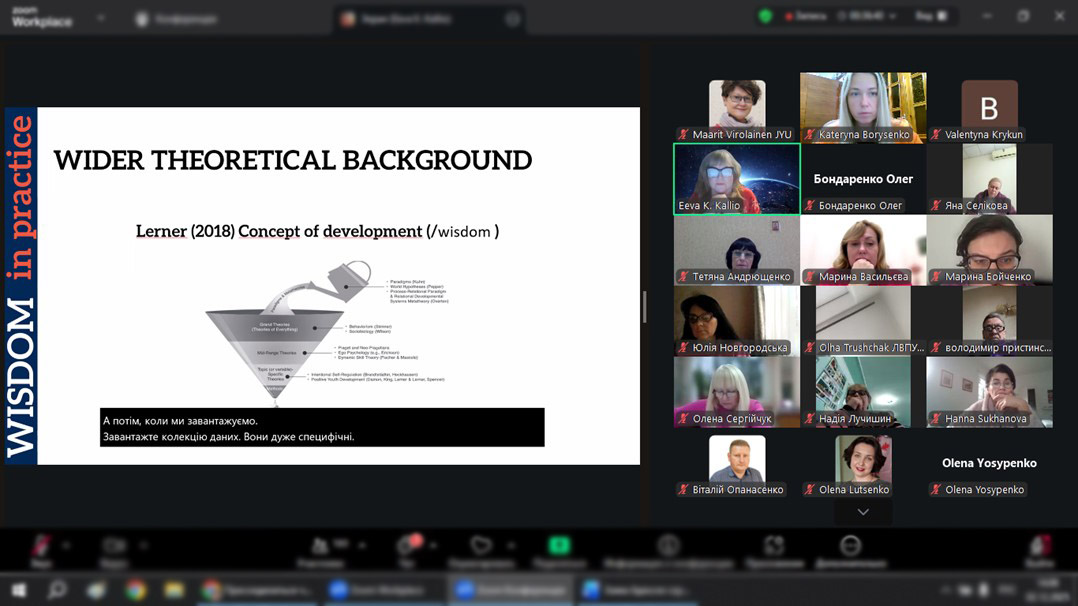Screen dimensions: 1078x606
Task: Open the Chat panel with notification badge
Action: coord(406,547)
